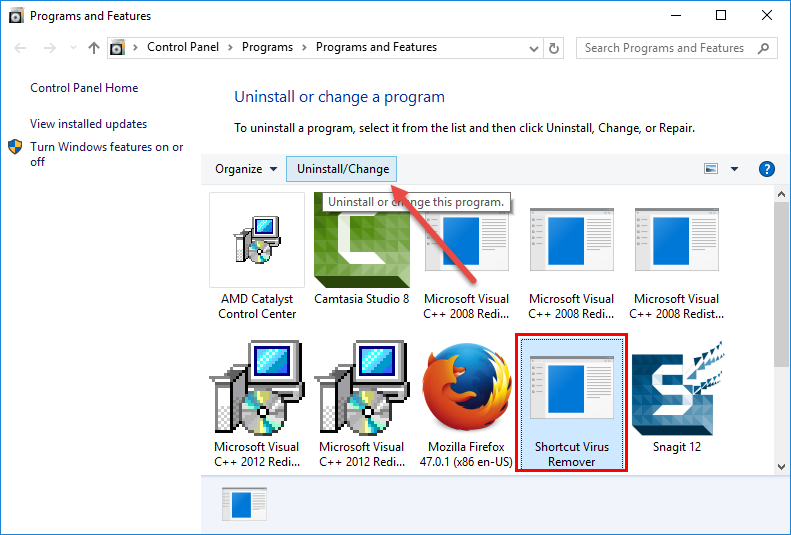The image size is (791, 535).
Task: Go up one folder level arrow
Action: pyautogui.click(x=94, y=48)
